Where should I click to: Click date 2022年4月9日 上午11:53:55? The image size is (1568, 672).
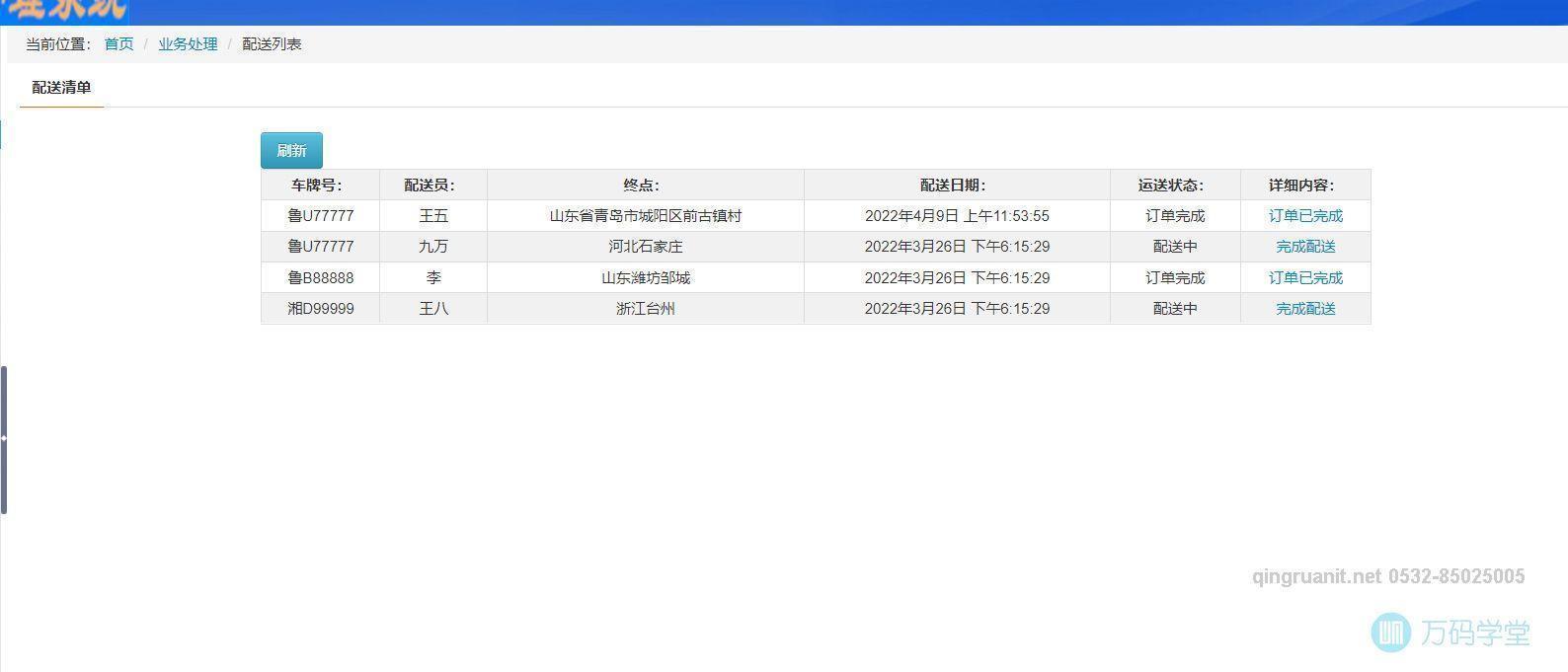(x=957, y=216)
